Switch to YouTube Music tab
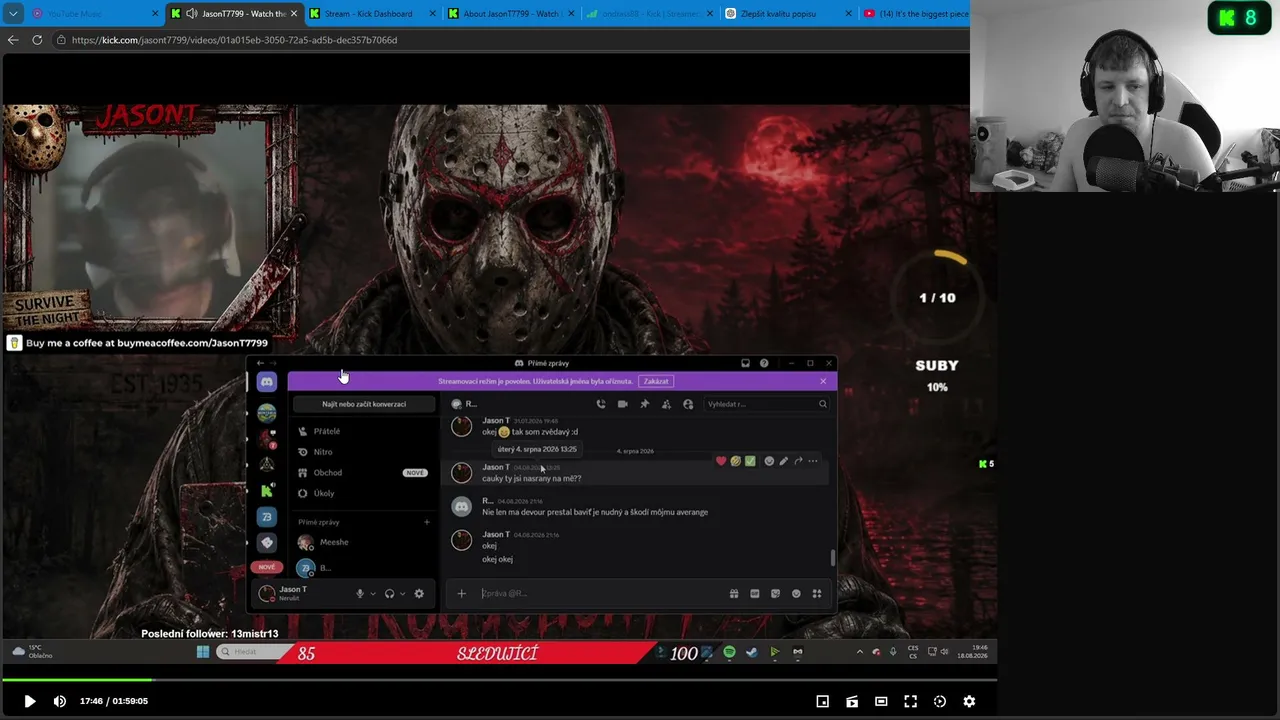Viewport: 1280px width, 720px height. click(93, 14)
